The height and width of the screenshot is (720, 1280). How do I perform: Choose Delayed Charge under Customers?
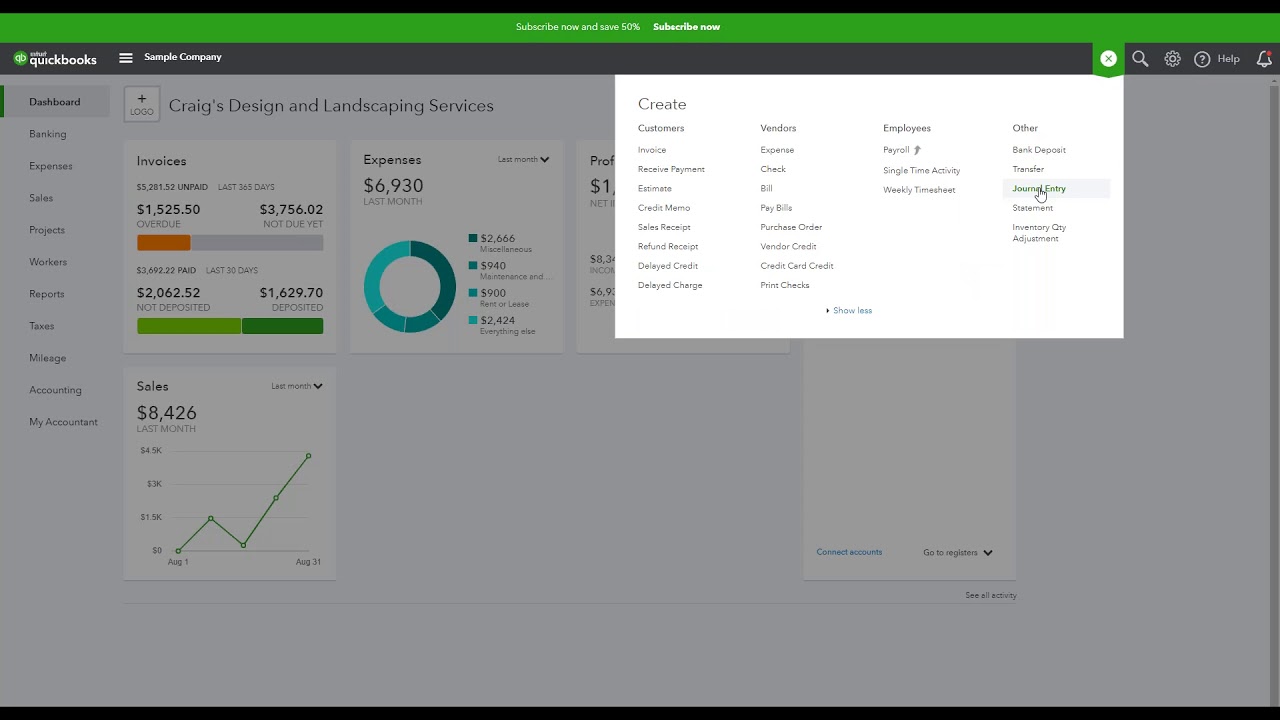click(670, 286)
